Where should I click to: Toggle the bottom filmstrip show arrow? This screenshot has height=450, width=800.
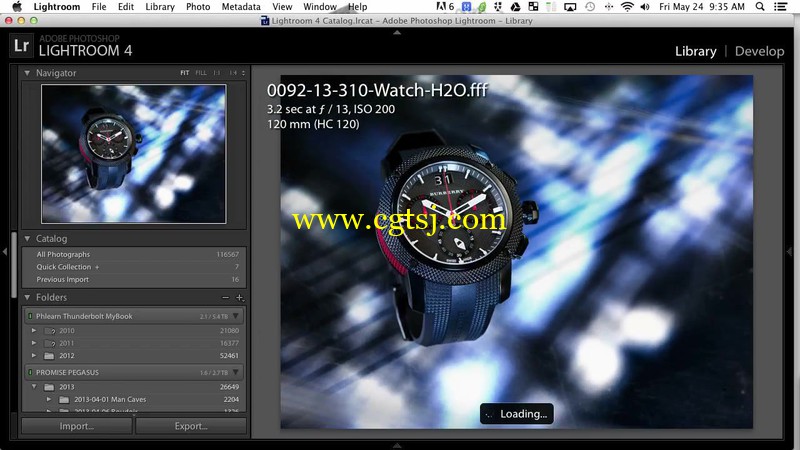tap(397, 445)
